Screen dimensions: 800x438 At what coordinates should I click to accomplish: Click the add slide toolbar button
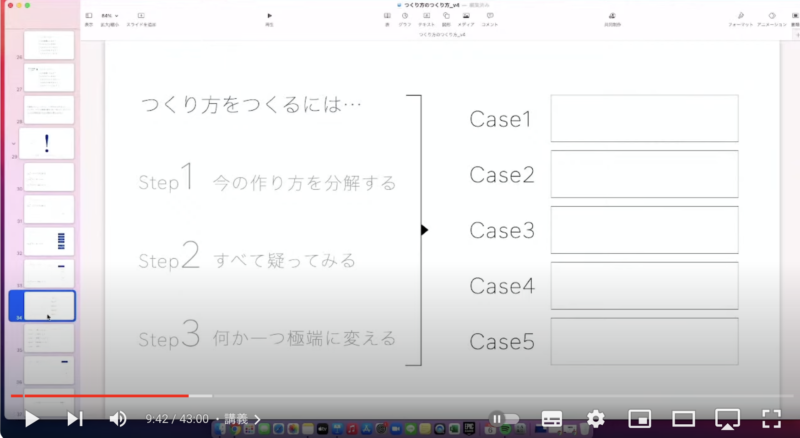tap(140, 17)
